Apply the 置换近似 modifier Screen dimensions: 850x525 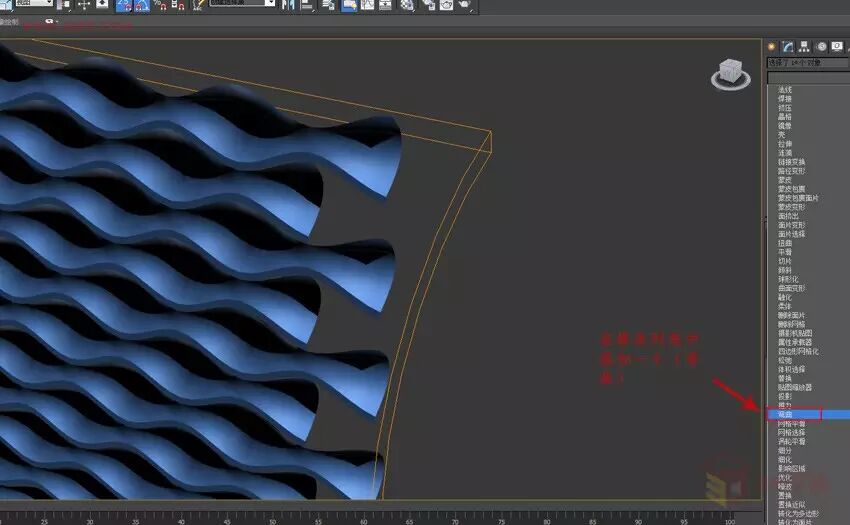pos(791,504)
